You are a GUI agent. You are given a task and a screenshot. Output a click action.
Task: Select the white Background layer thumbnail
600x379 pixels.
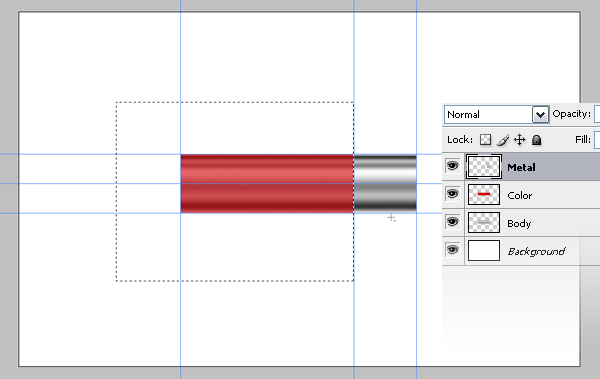click(484, 250)
